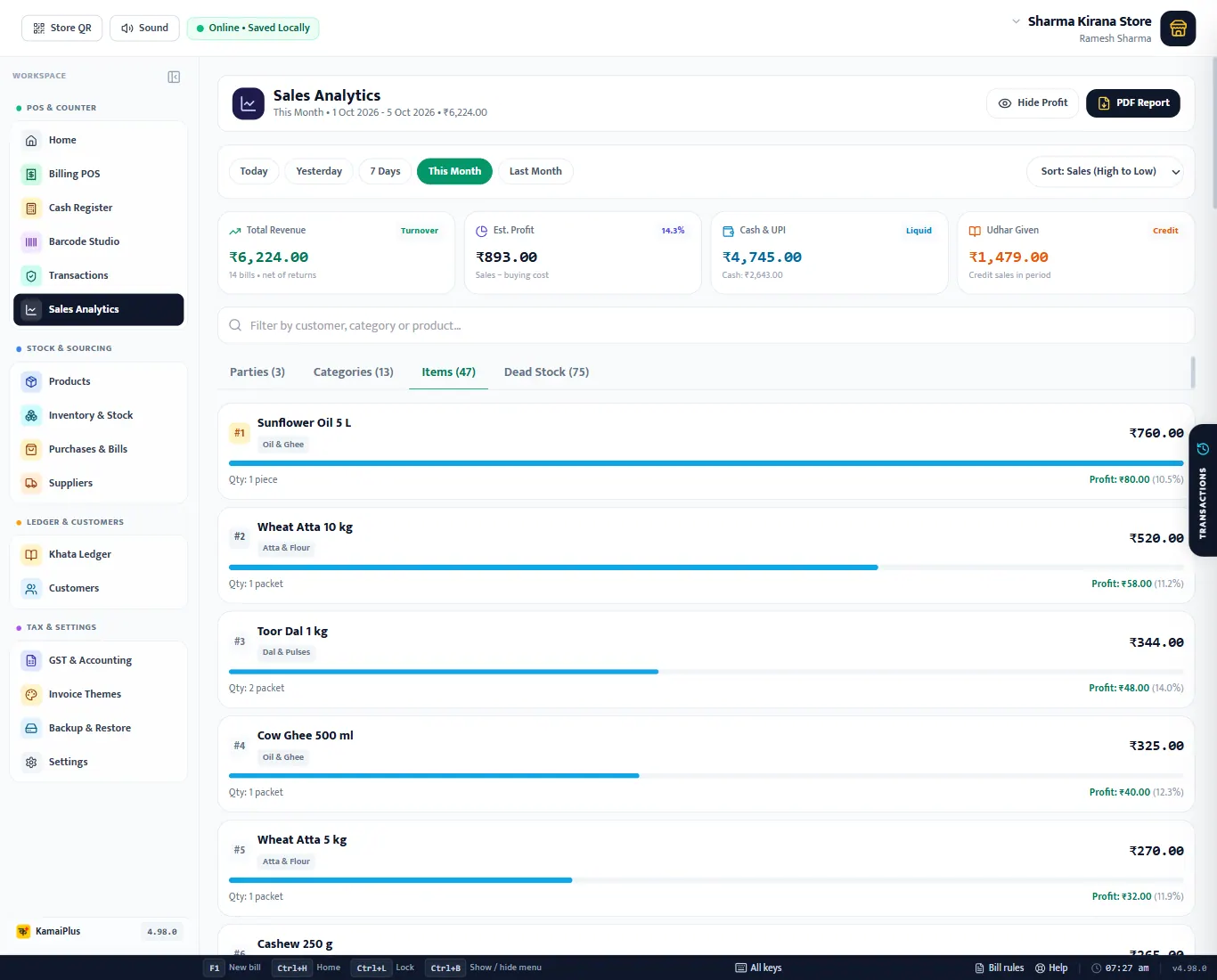
Task: Open Inventory & Stock
Action: 98,415
